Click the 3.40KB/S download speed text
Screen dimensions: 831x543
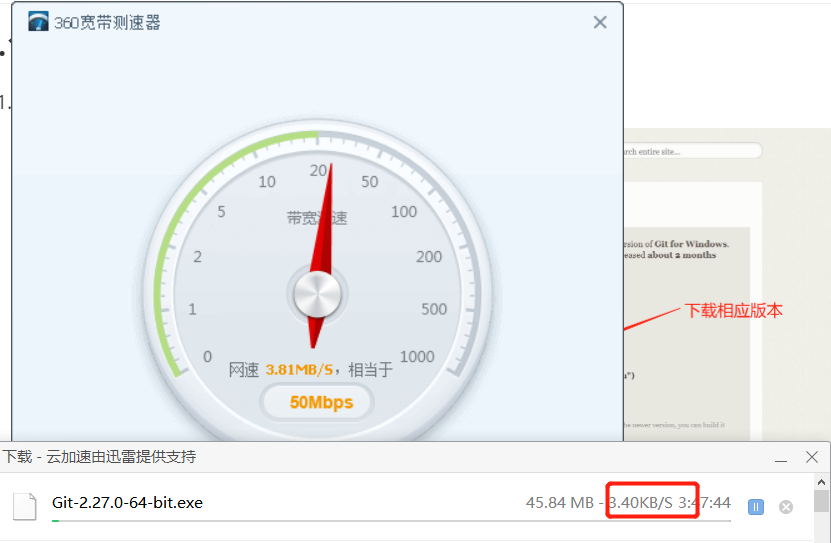pyautogui.click(x=640, y=502)
